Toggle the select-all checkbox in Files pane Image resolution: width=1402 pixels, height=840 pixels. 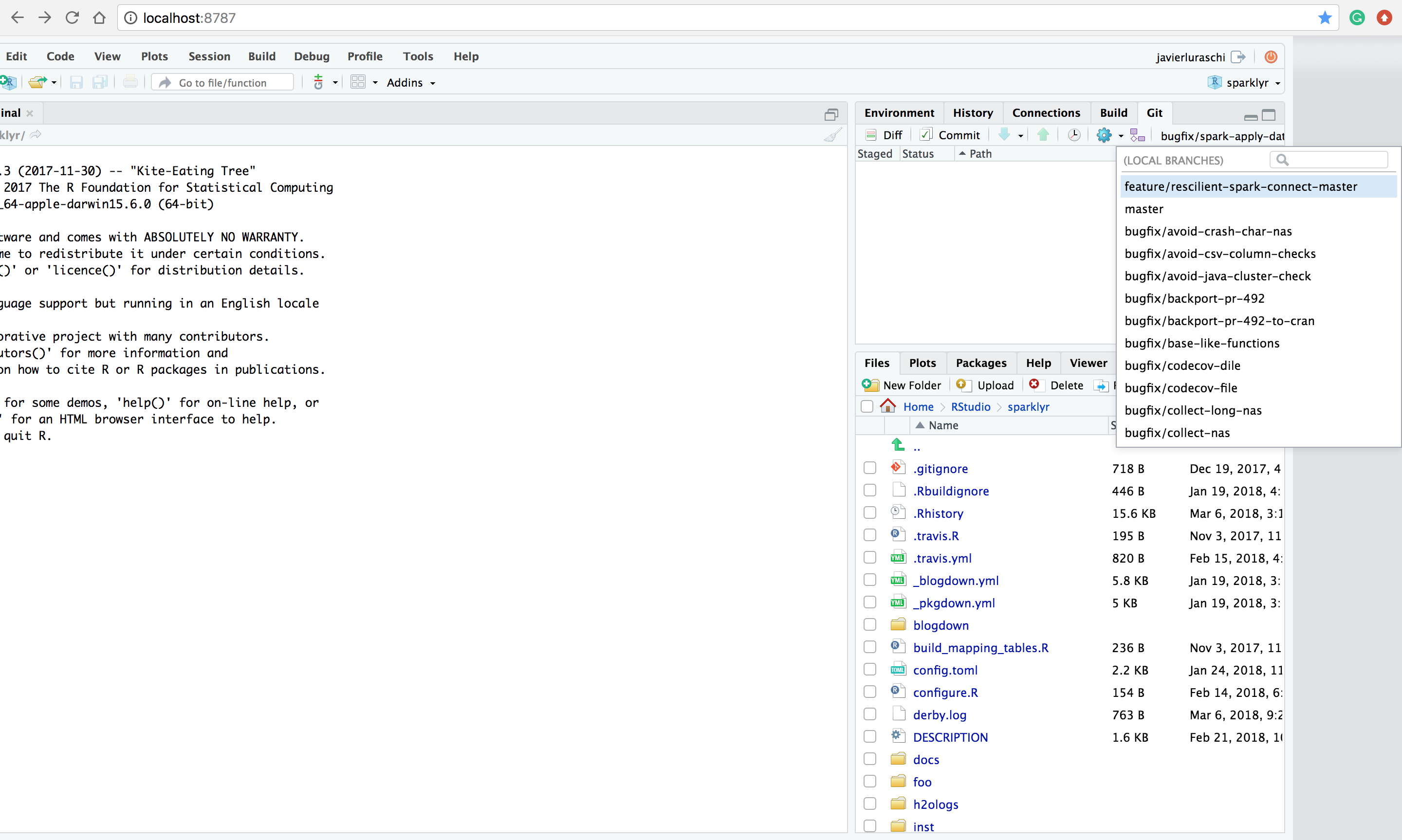867,406
